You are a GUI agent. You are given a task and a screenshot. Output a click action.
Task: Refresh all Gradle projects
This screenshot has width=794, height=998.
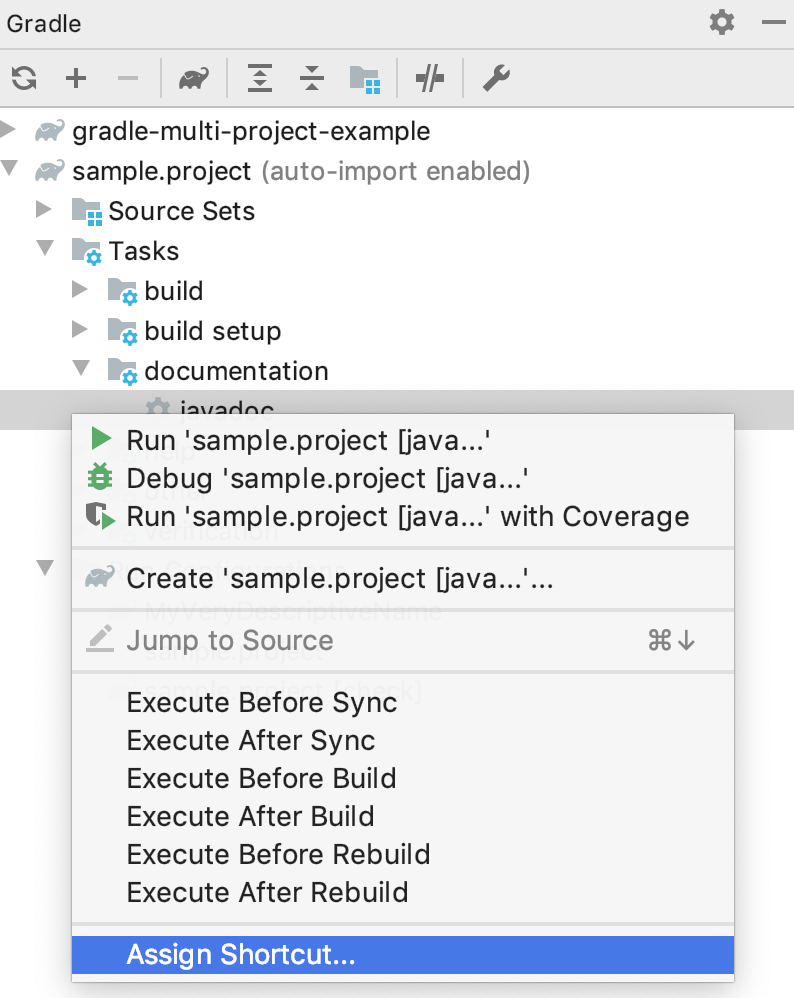coord(23,77)
